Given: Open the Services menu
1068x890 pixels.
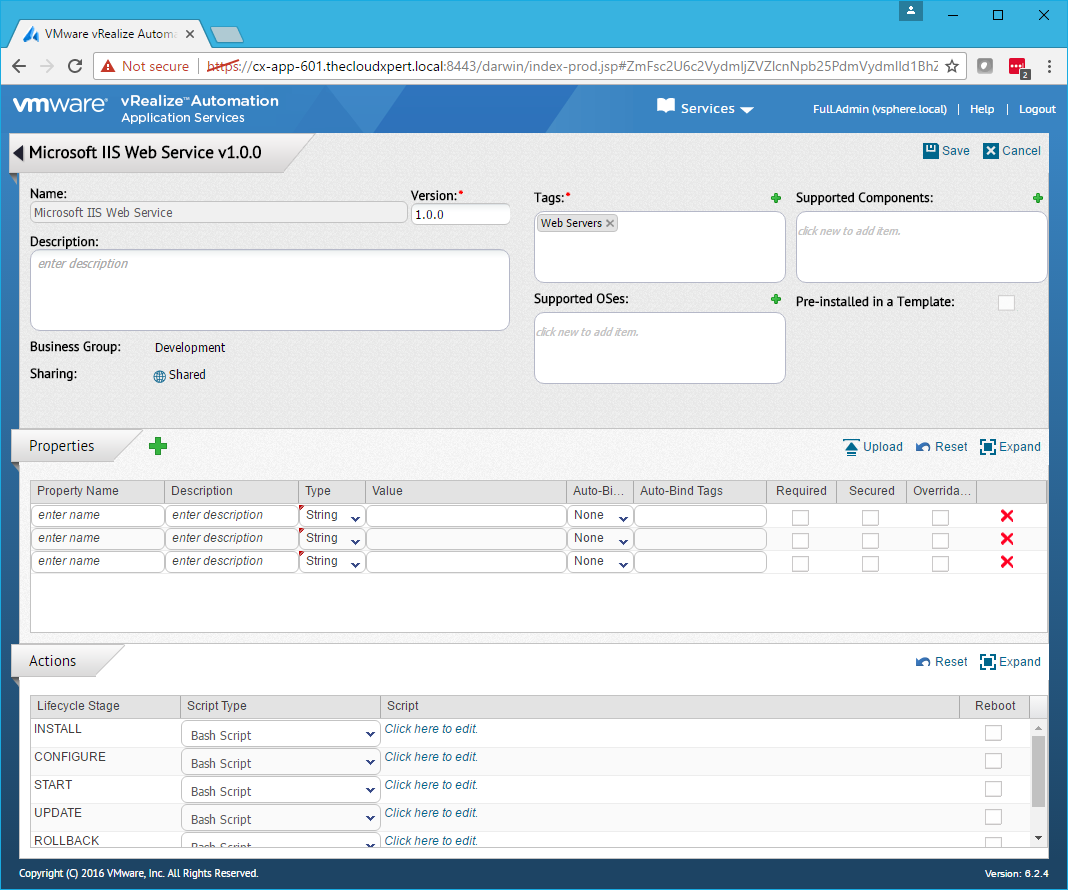Looking at the screenshot, I should pos(705,109).
